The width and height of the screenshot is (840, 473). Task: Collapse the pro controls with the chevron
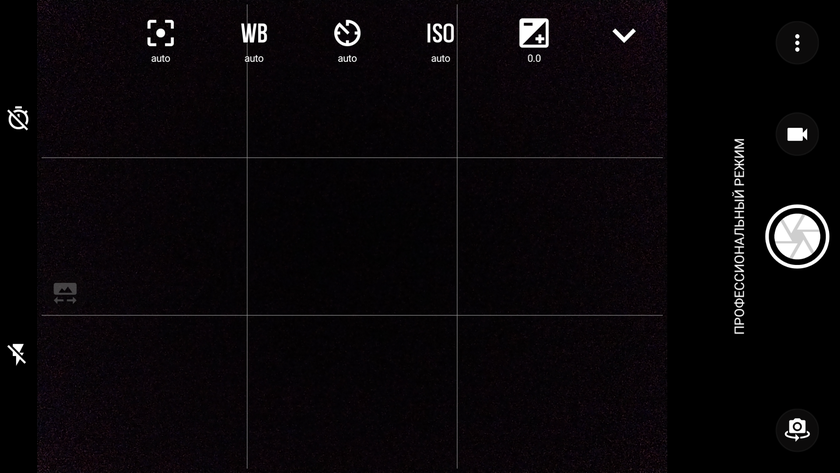pyautogui.click(x=624, y=35)
